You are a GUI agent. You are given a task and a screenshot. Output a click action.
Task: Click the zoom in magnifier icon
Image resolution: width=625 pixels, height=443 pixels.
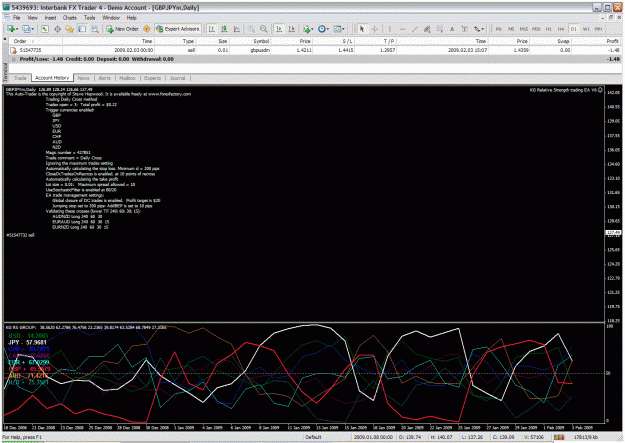click(x=251, y=29)
